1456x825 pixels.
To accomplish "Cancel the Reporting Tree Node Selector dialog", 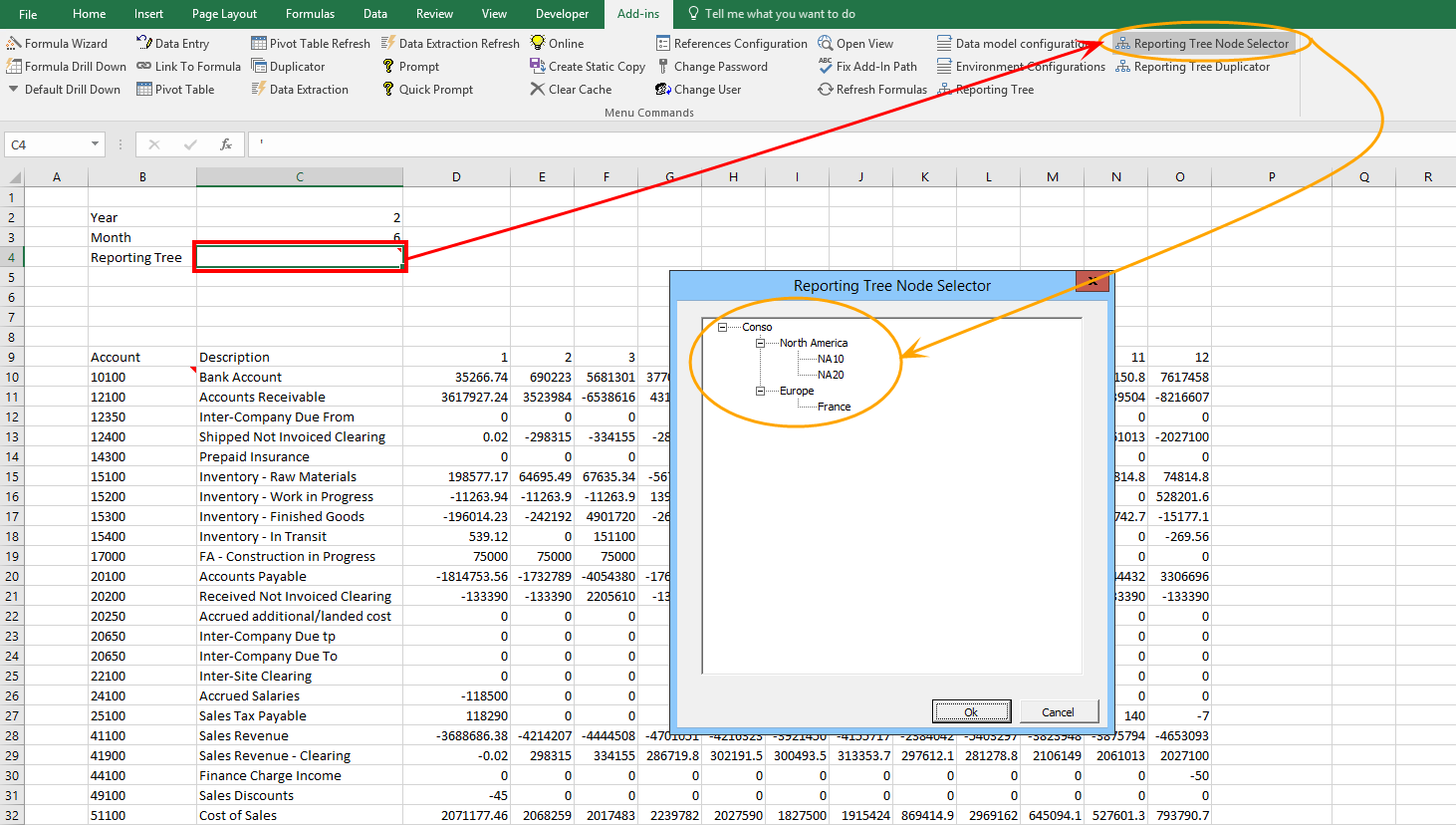I will pyautogui.click(x=1058, y=711).
